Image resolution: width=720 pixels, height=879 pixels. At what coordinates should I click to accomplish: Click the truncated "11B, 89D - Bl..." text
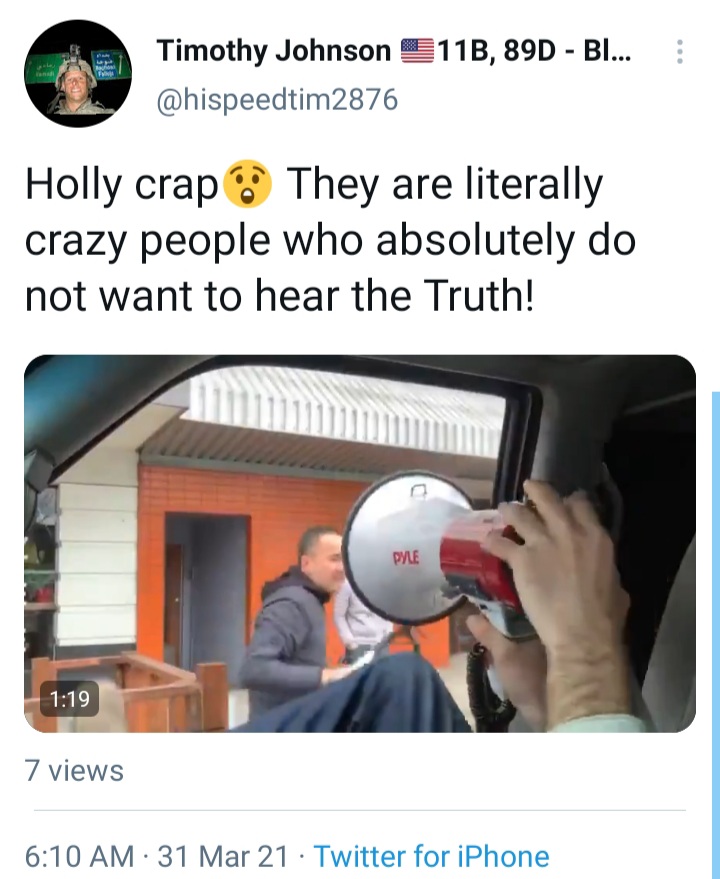pyautogui.click(x=534, y=50)
